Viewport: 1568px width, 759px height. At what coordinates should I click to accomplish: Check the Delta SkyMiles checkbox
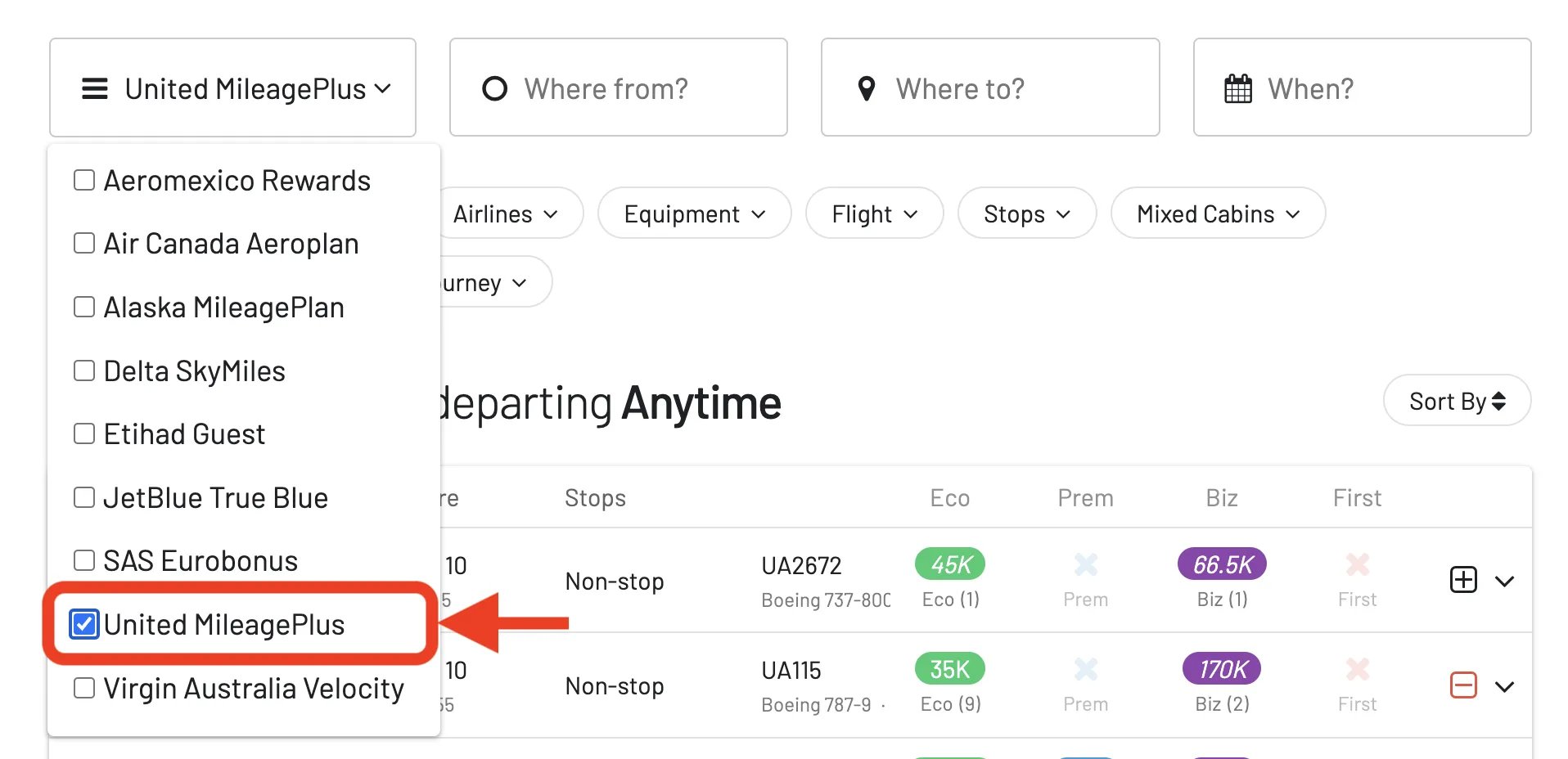(84, 371)
